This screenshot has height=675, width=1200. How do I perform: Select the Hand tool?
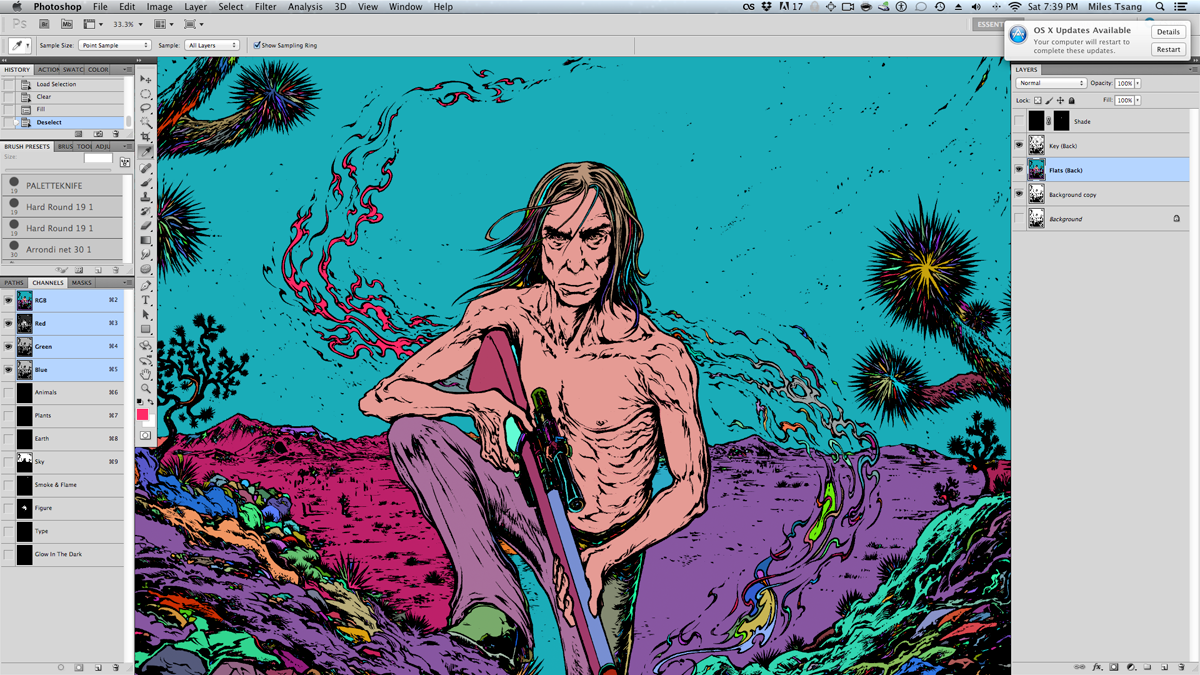coord(146,374)
